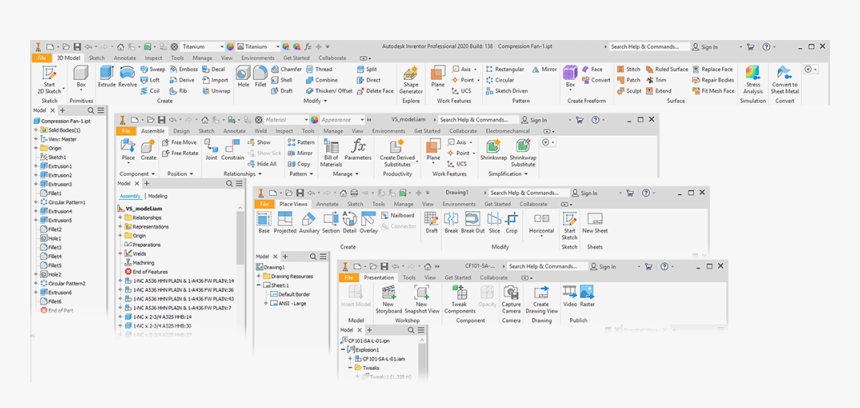Add a New Sheet in the drawing window
This screenshot has width=860, height=408.
[595, 223]
